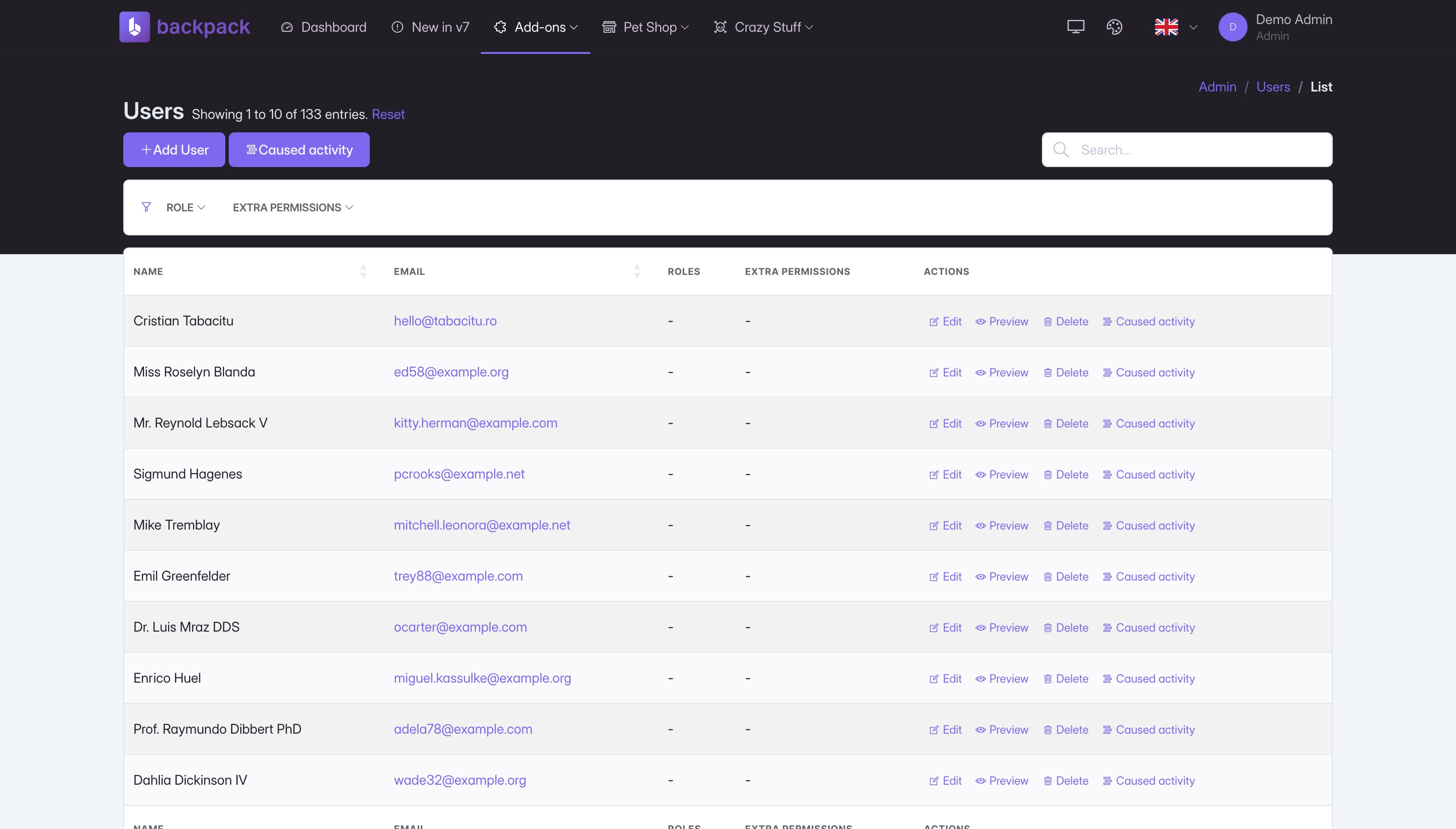The image size is (1456, 829).
Task: Open the Crazy Stuff menu dropdown
Action: (x=763, y=27)
